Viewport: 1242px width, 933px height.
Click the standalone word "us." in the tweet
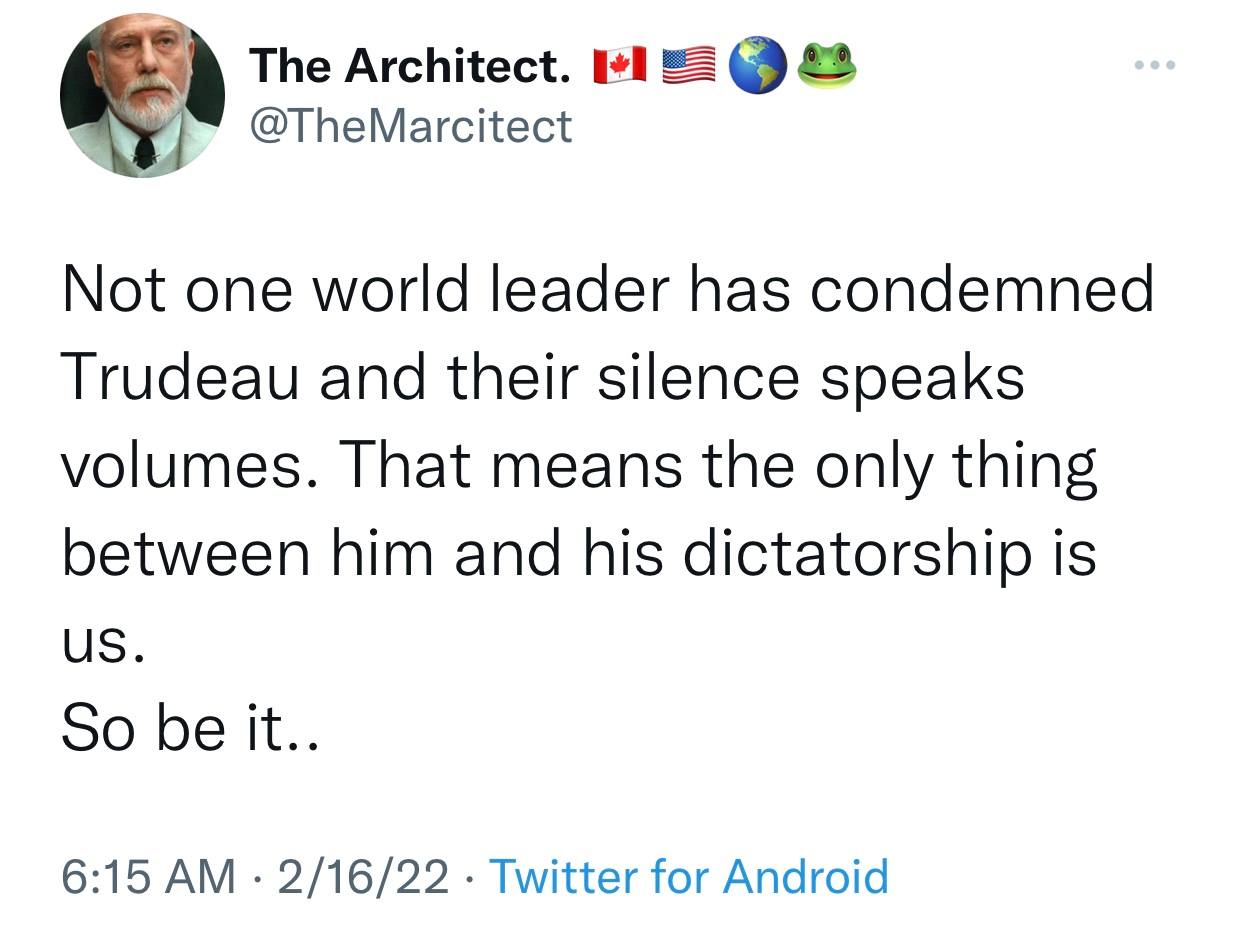[x=103, y=645]
